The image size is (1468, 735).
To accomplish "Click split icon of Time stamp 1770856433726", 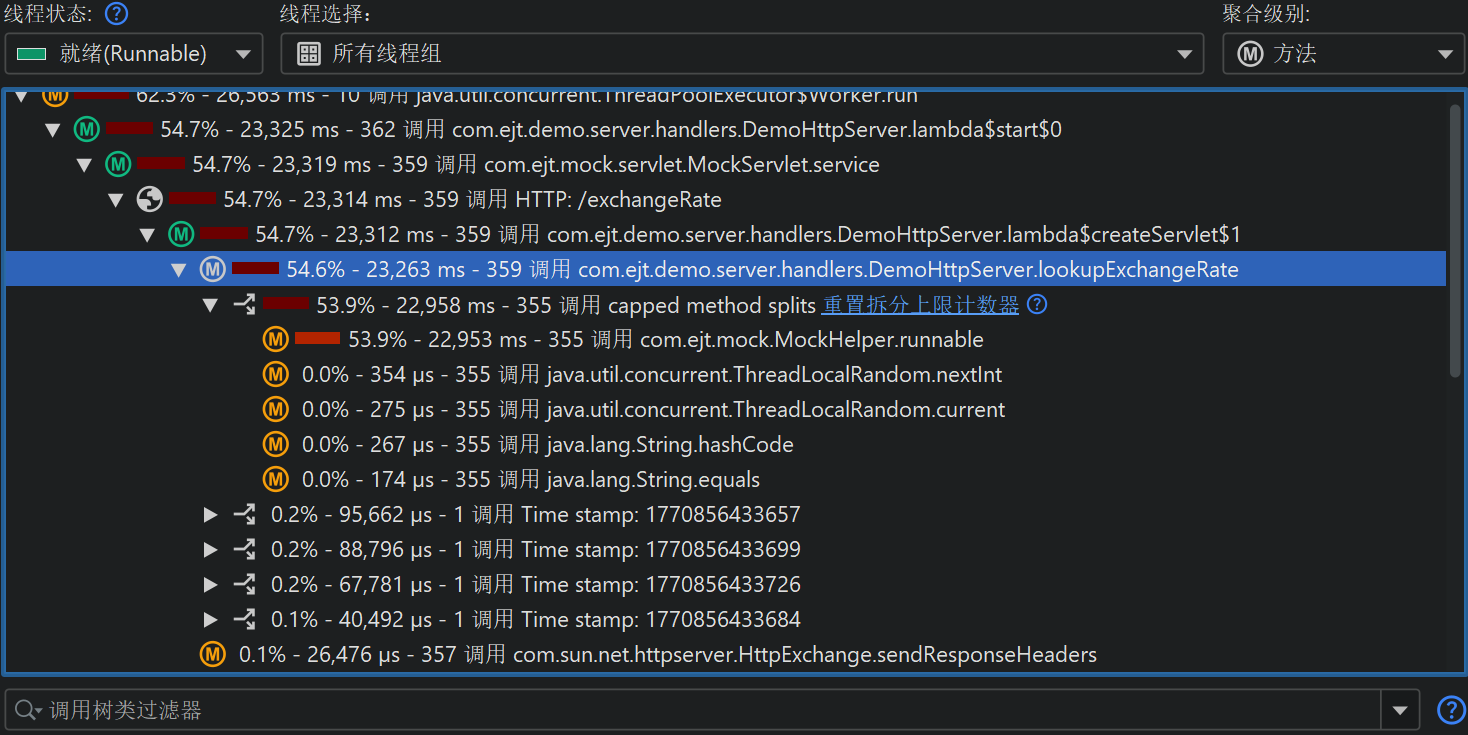I will point(244,584).
